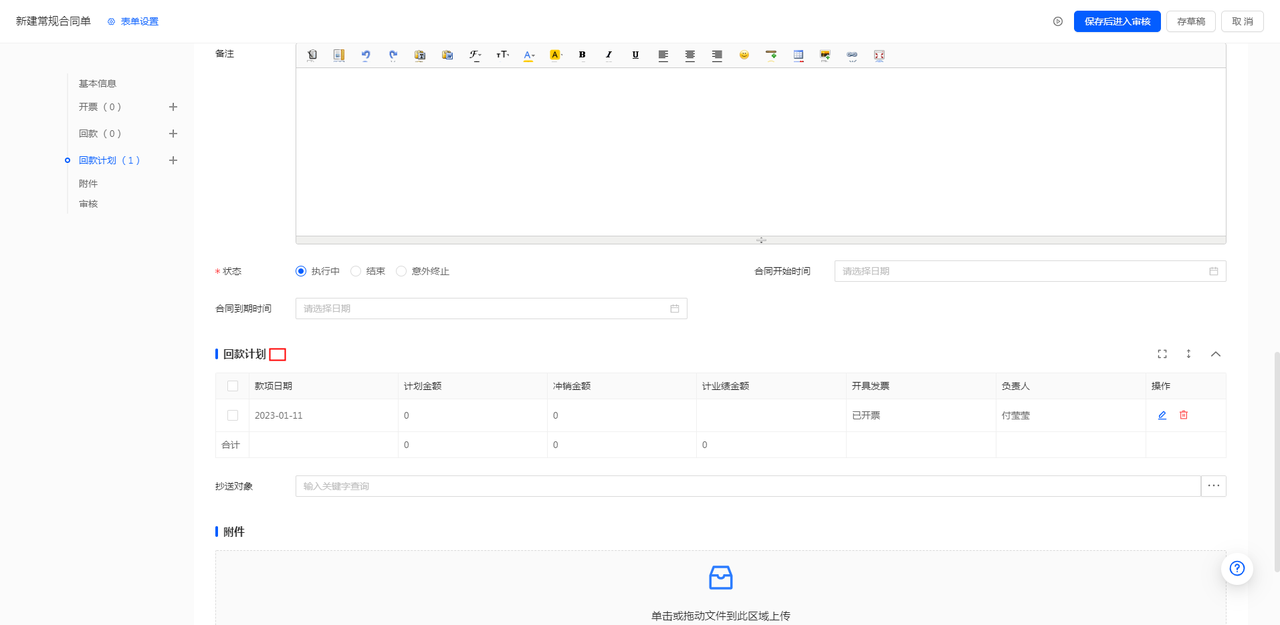Toggle editor fullscreen icon in toolbar
Screen dimensions: 1280x625
(x=879, y=55)
